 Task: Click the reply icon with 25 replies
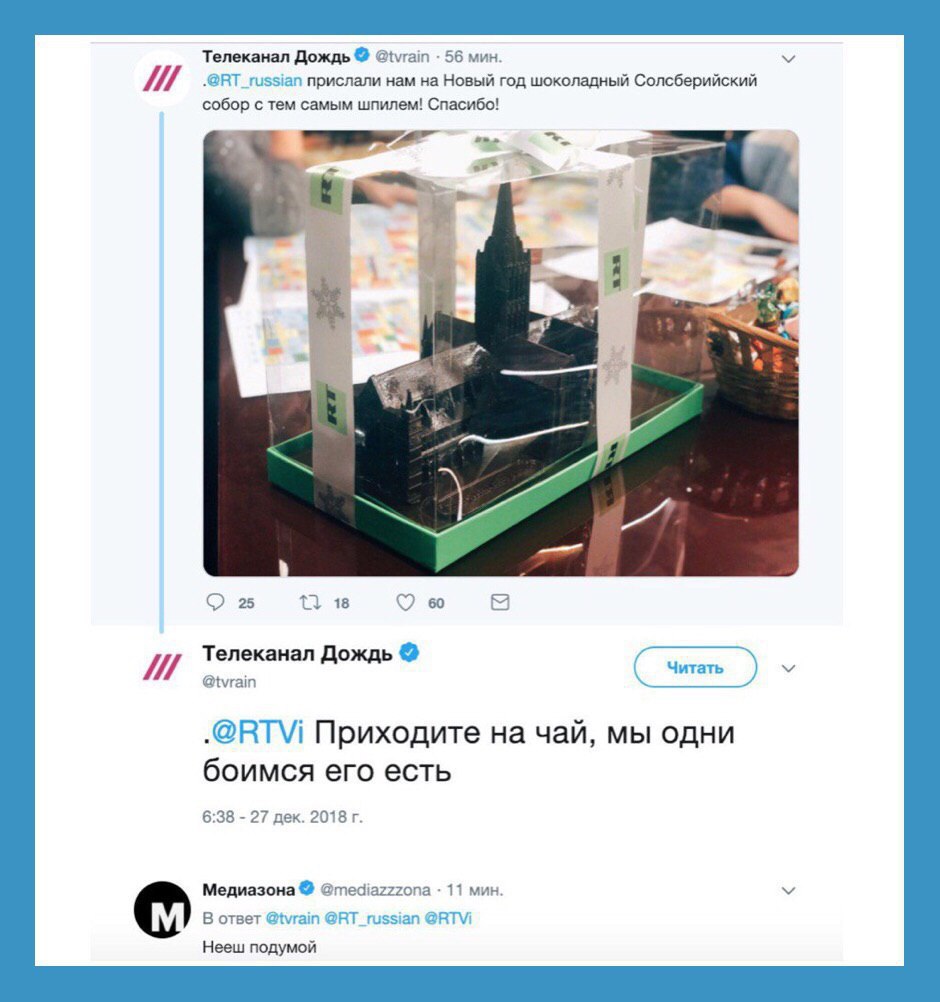click(215, 603)
